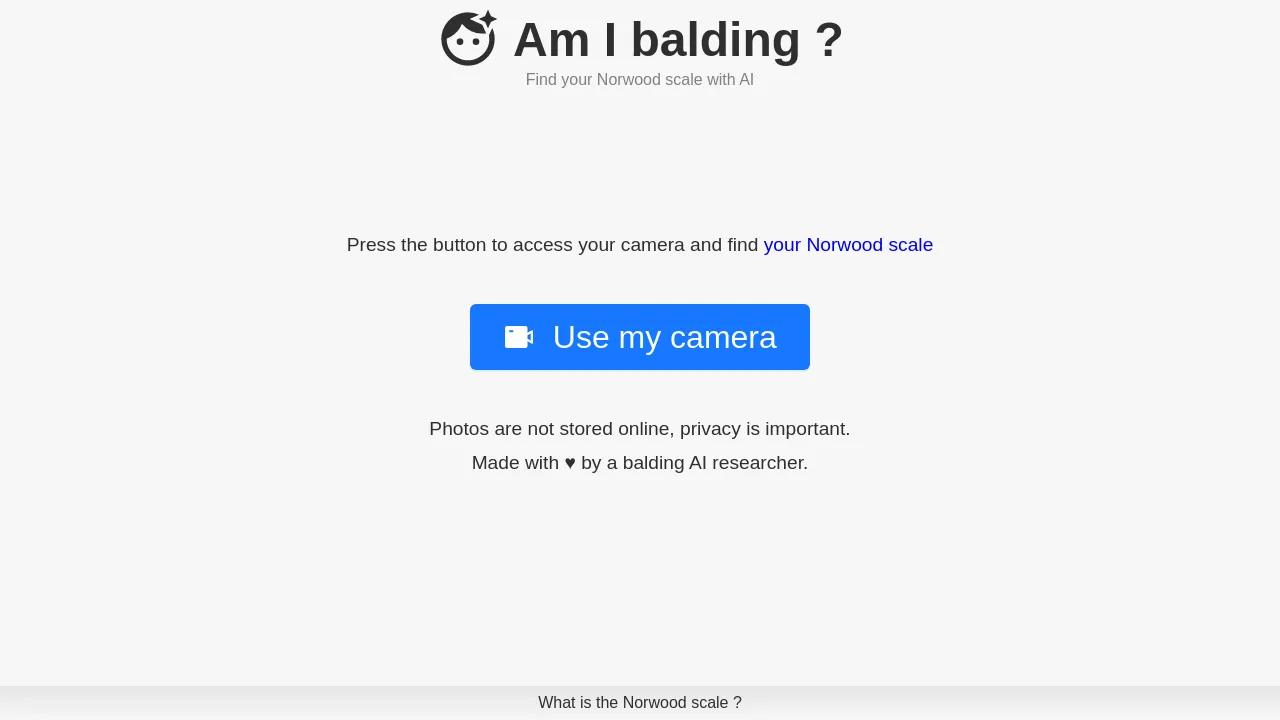
Task: Click the video camera icon
Action: coord(518,337)
